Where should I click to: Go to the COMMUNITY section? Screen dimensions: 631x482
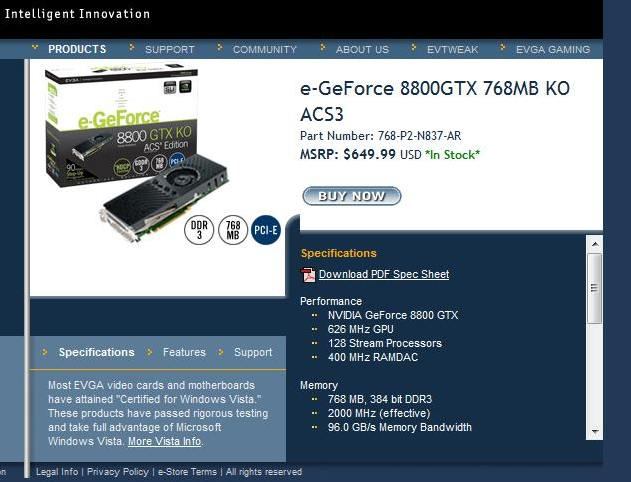tap(264, 49)
